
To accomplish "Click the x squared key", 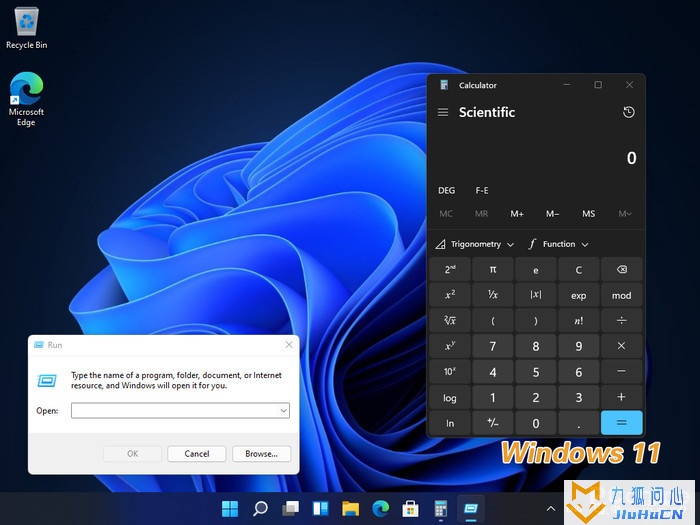I will (450, 295).
